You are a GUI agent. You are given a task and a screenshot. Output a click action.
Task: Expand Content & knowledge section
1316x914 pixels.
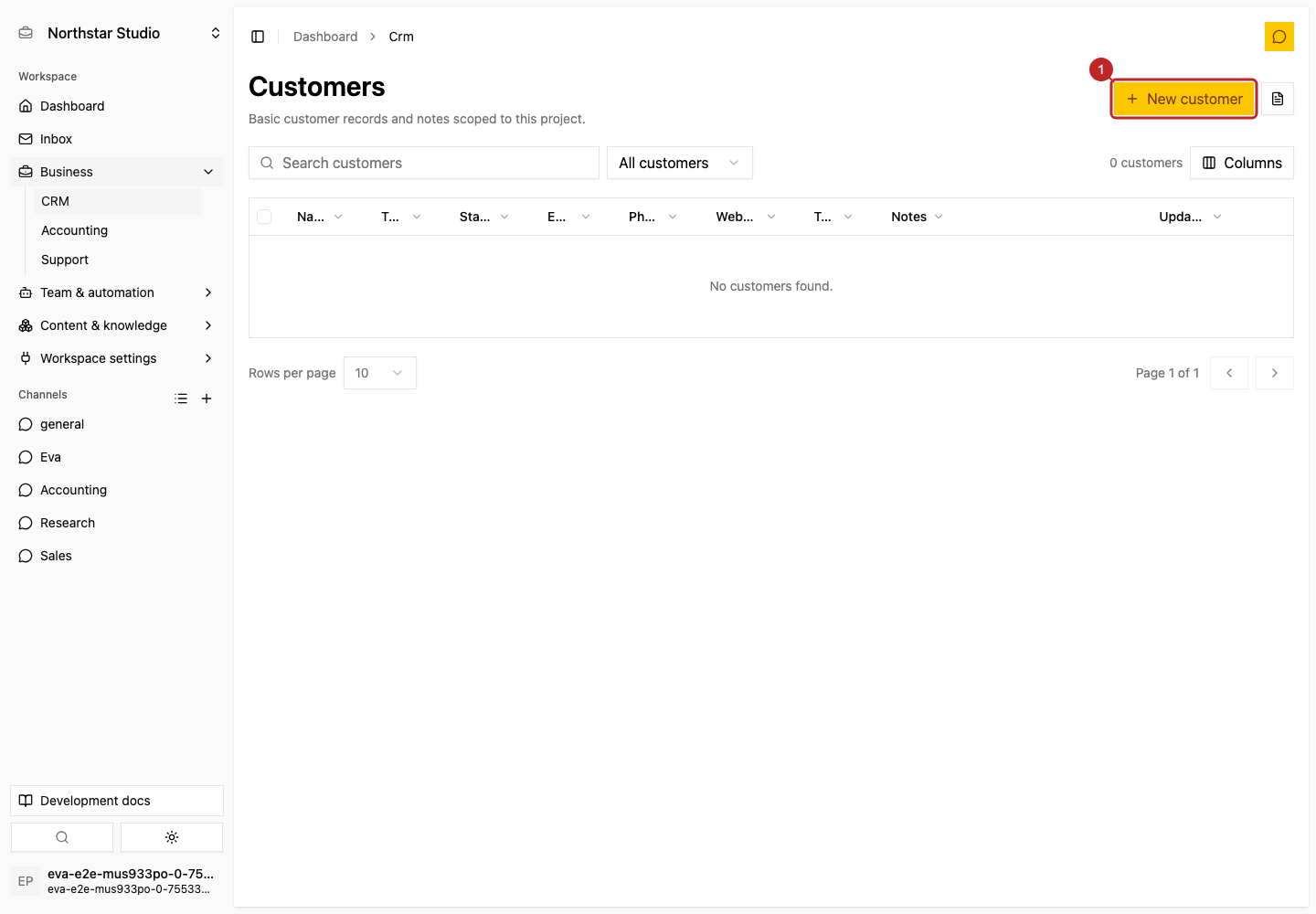pyautogui.click(x=117, y=325)
